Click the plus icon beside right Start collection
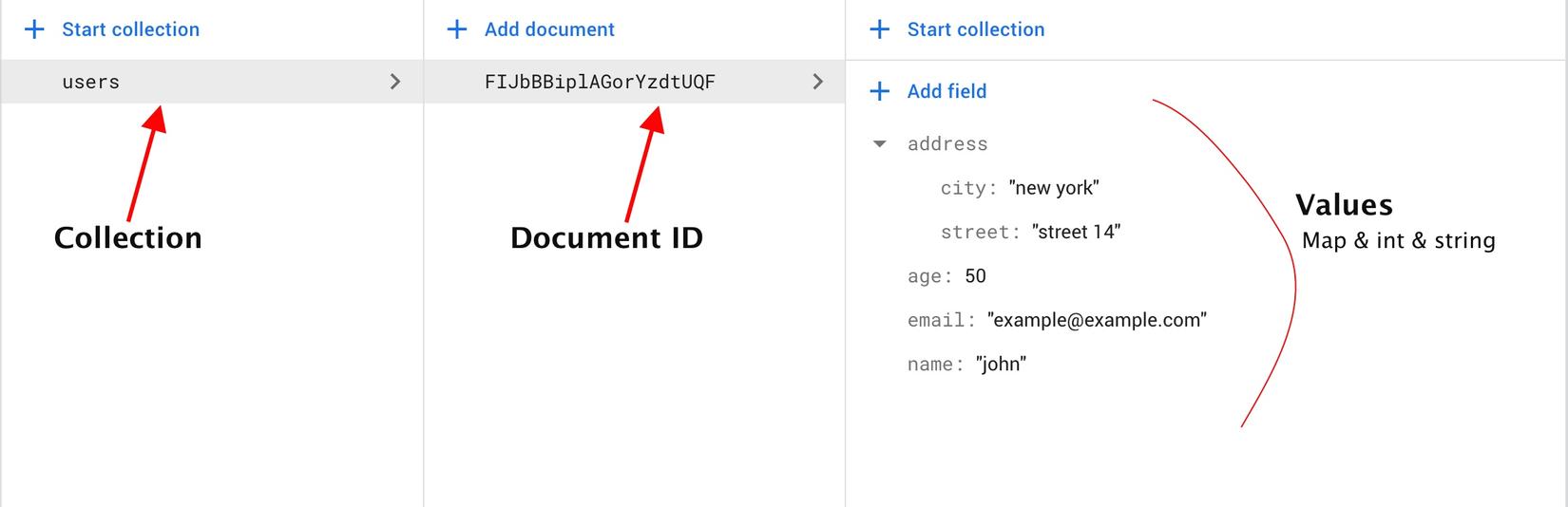1568x507 pixels. pos(880,29)
